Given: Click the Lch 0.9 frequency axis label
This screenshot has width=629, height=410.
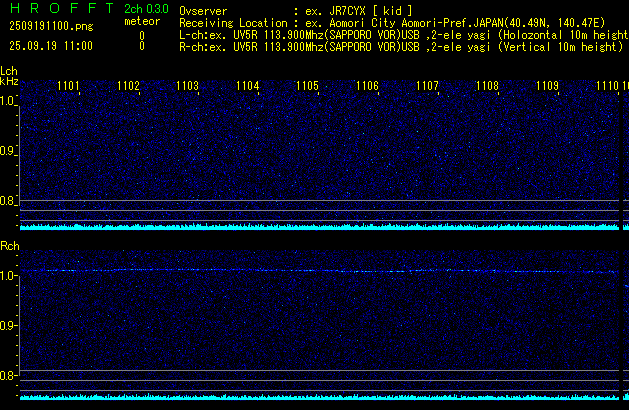Looking at the screenshot, I should coord(9,151).
